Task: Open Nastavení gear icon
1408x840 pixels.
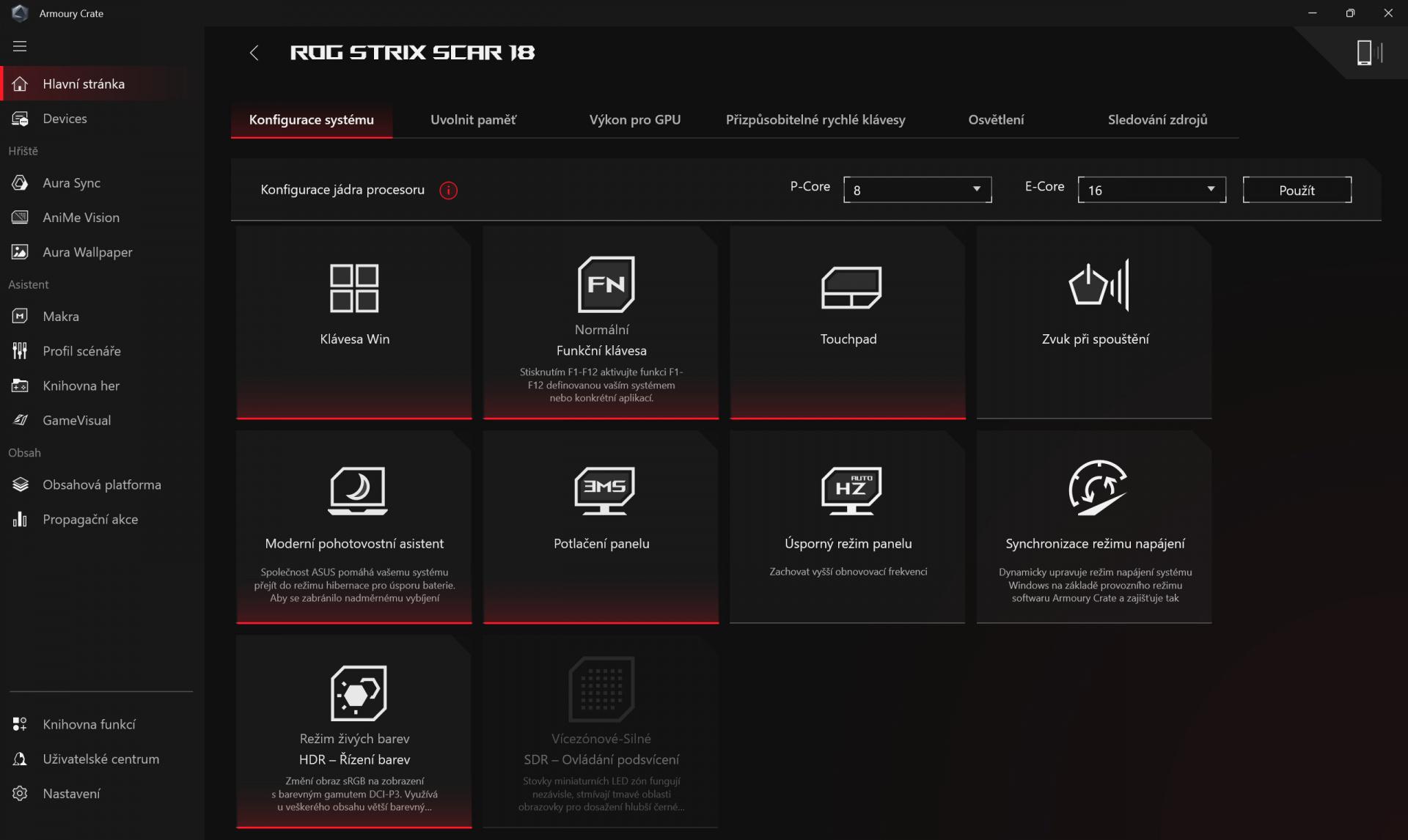Action: click(20, 794)
